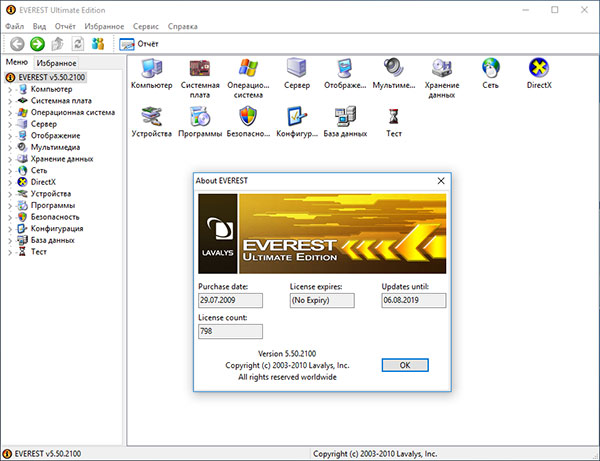This screenshot has width=600, height=461.
Task: Expand the Тест tree node
Action: (10, 252)
